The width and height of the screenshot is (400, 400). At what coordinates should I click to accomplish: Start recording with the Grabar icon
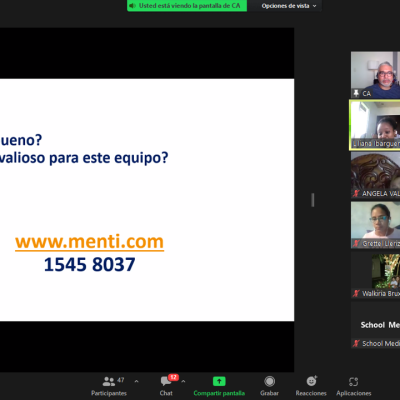(x=269, y=381)
